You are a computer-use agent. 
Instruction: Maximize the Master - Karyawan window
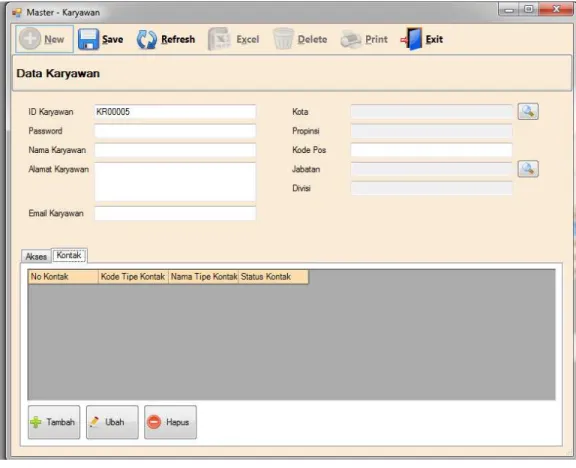click(529, 9)
